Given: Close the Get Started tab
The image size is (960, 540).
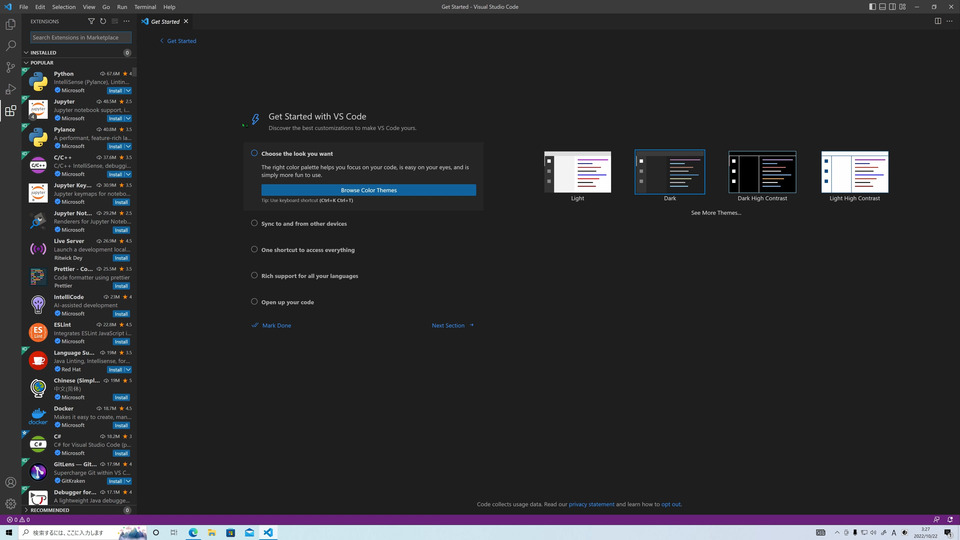Looking at the screenshot, I should (186, 21).
